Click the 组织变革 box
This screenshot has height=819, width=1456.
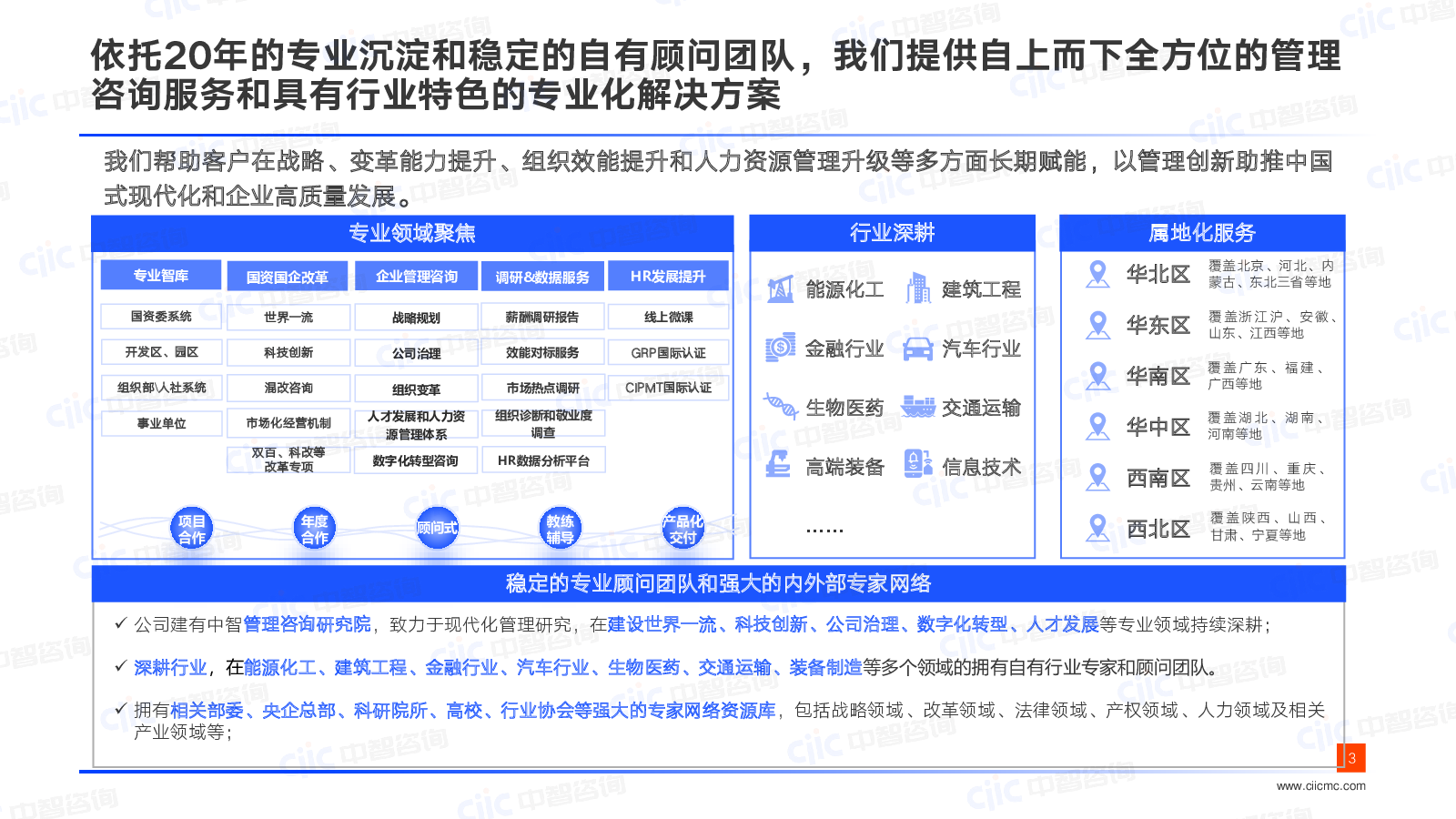click(416, 389)
